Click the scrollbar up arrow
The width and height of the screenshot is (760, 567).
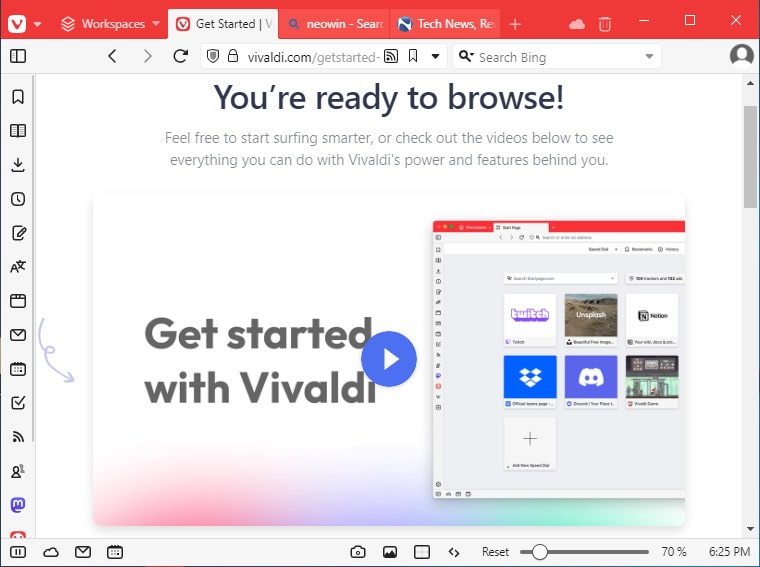tap(750, 83)
